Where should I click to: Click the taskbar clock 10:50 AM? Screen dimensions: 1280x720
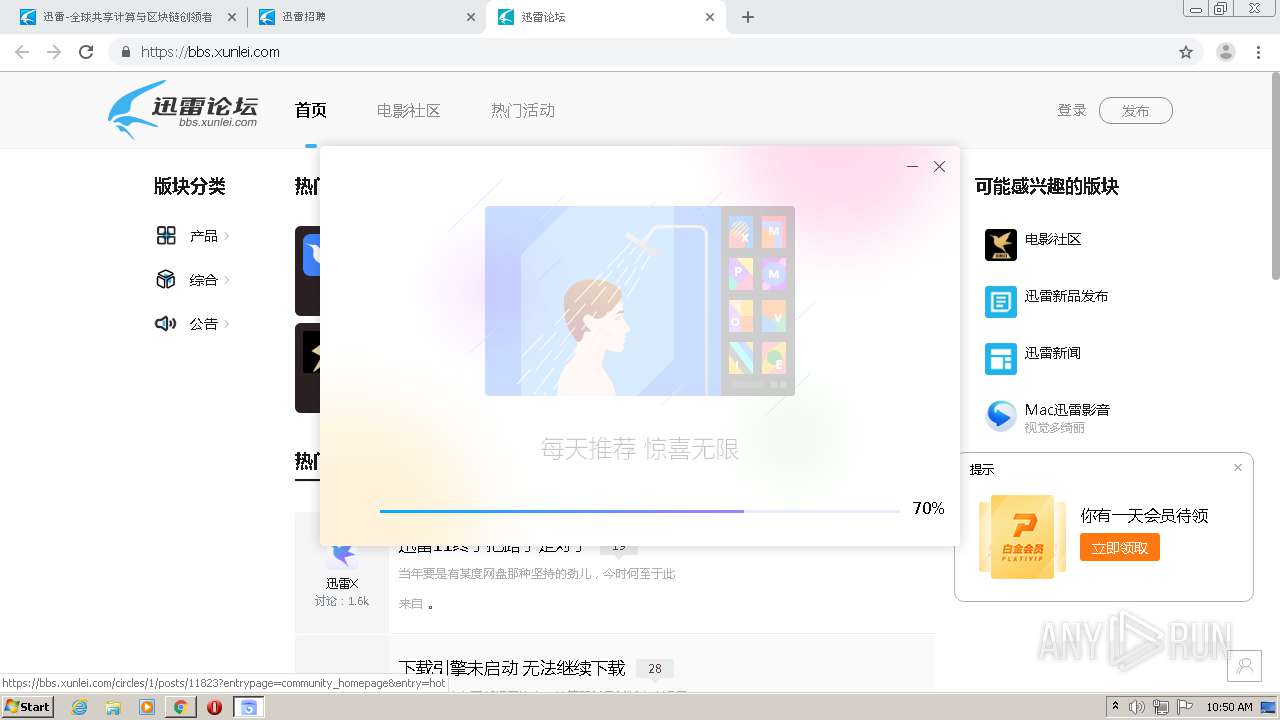pyautogui.click(x=1229, y=707)
